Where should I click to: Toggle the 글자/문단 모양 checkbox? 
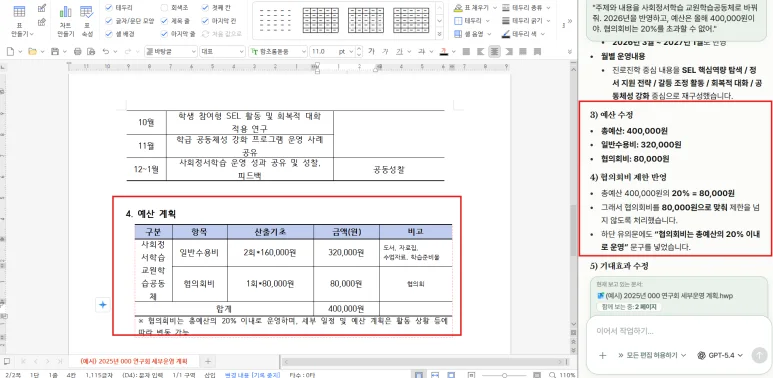109,21
